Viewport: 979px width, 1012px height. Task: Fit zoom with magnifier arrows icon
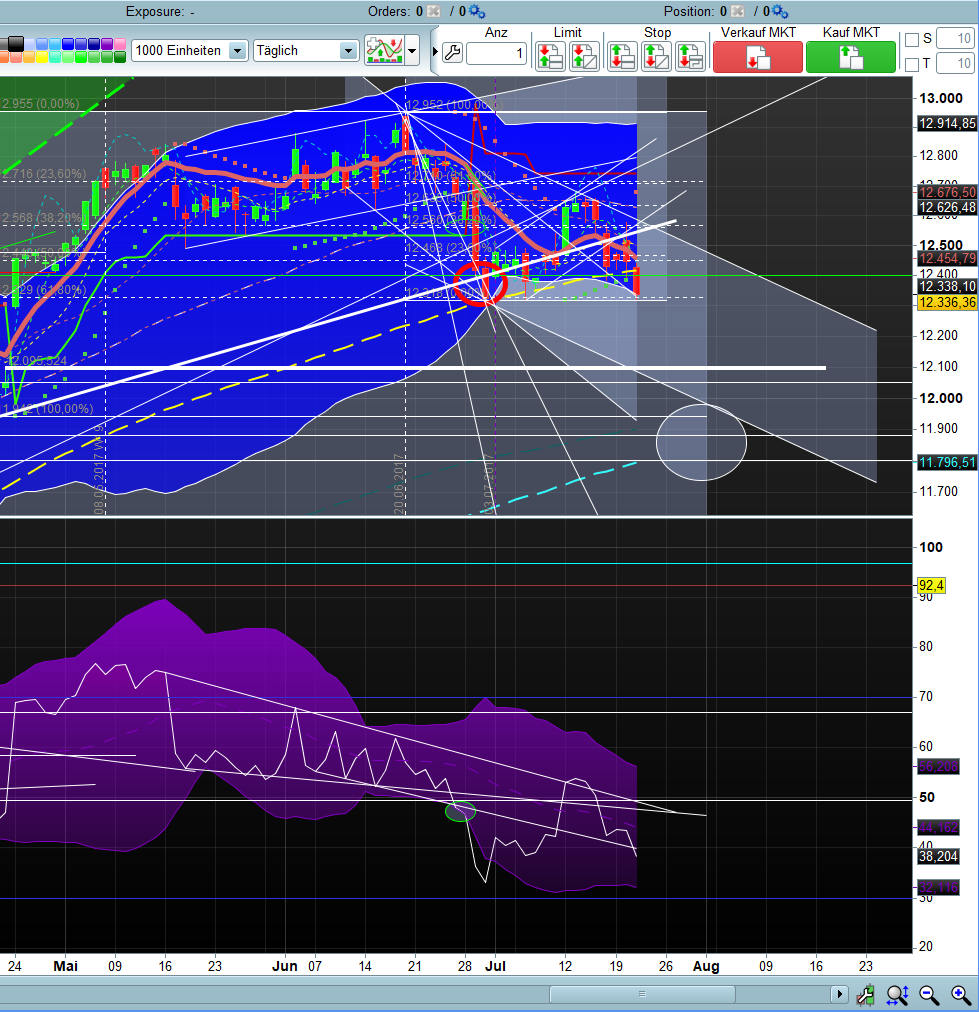click(897, 995)
